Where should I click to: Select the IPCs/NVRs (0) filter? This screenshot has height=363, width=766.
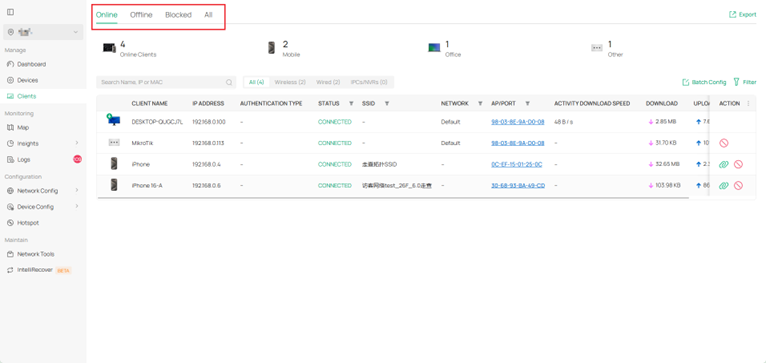coord(369,82)
